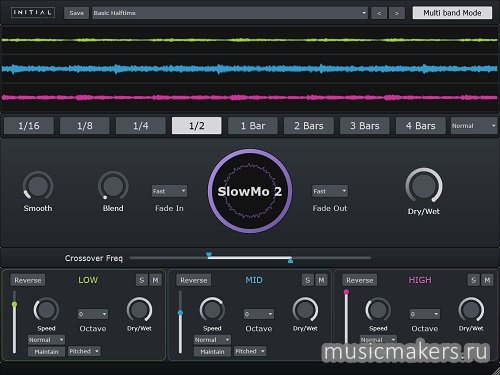Open the LOW band Octave dropdown
Viewport: 500px width, 375px height.
click(x=93, y=314)
